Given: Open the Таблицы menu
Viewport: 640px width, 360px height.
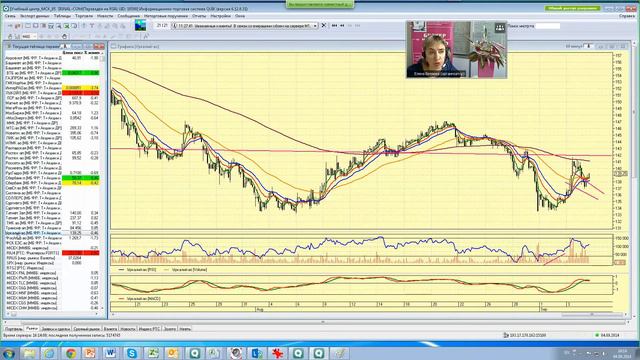Looking at the screenshot, I should 62,16.
